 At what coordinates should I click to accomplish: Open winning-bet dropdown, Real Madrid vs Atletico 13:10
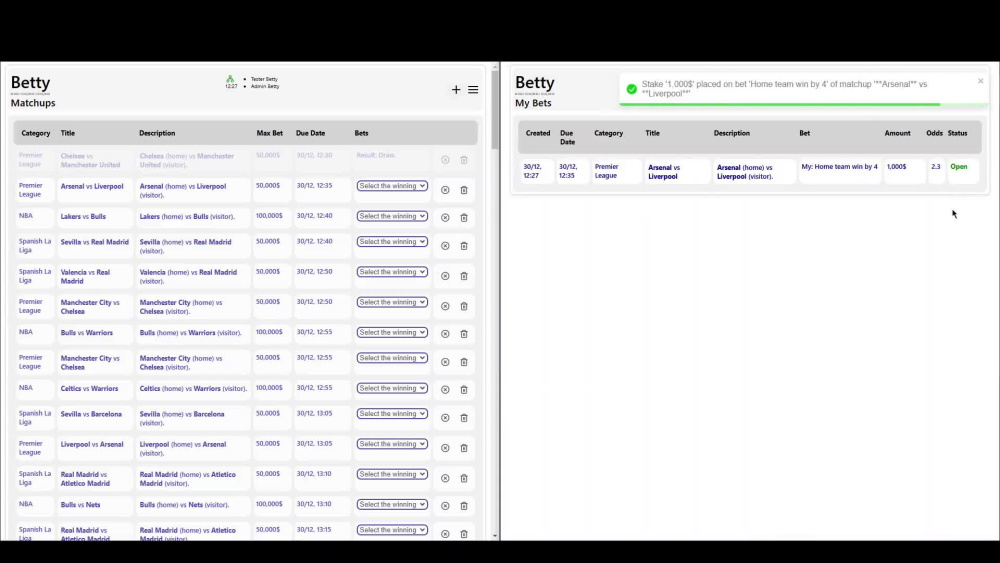pyautogui.click(x=392, y=474)
